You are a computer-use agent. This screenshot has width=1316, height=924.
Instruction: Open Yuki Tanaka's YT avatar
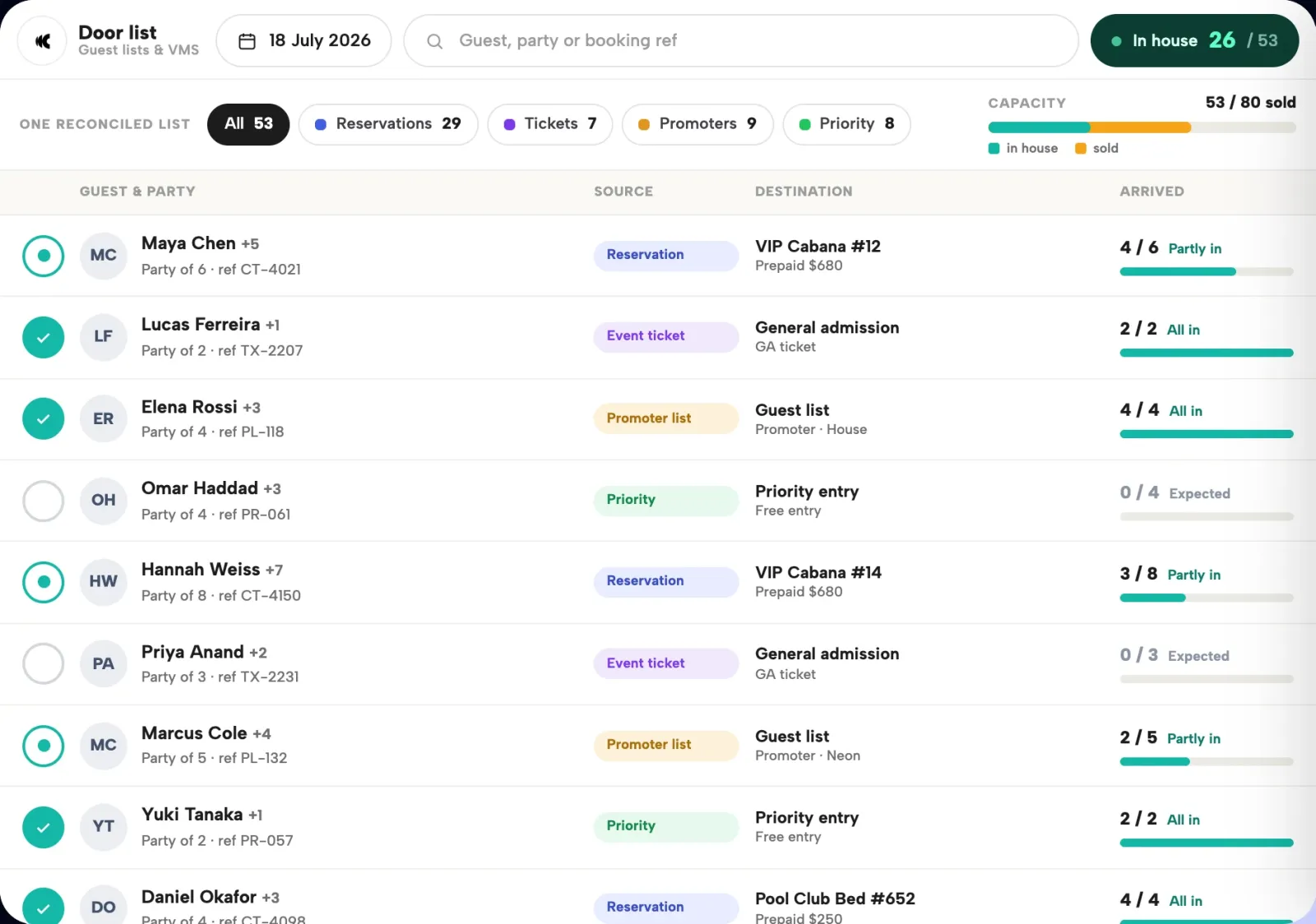pyautogui.click(x=103, y=827)
